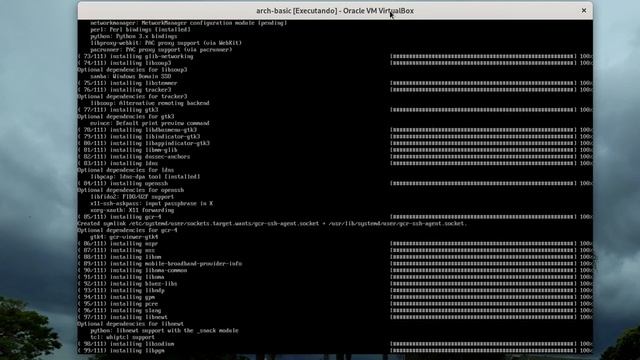The image size is (640, 360).
Task: Click the 'samba: Windows Domain SSO' line
Action: pos(131,76)
